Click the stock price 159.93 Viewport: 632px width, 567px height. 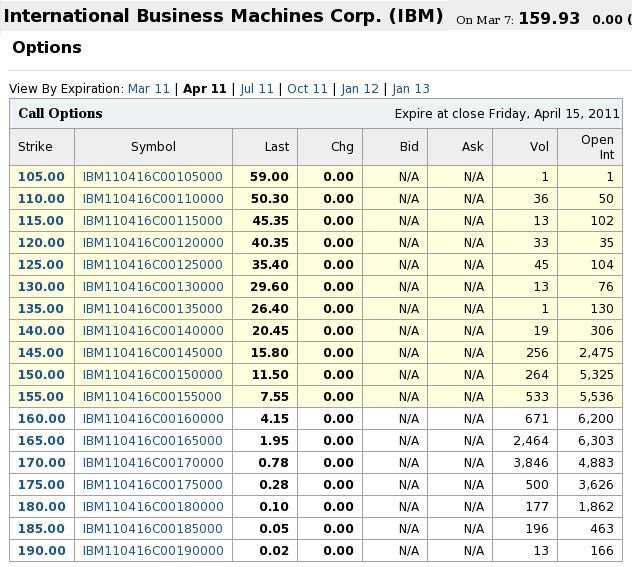(x=549, y=19)
